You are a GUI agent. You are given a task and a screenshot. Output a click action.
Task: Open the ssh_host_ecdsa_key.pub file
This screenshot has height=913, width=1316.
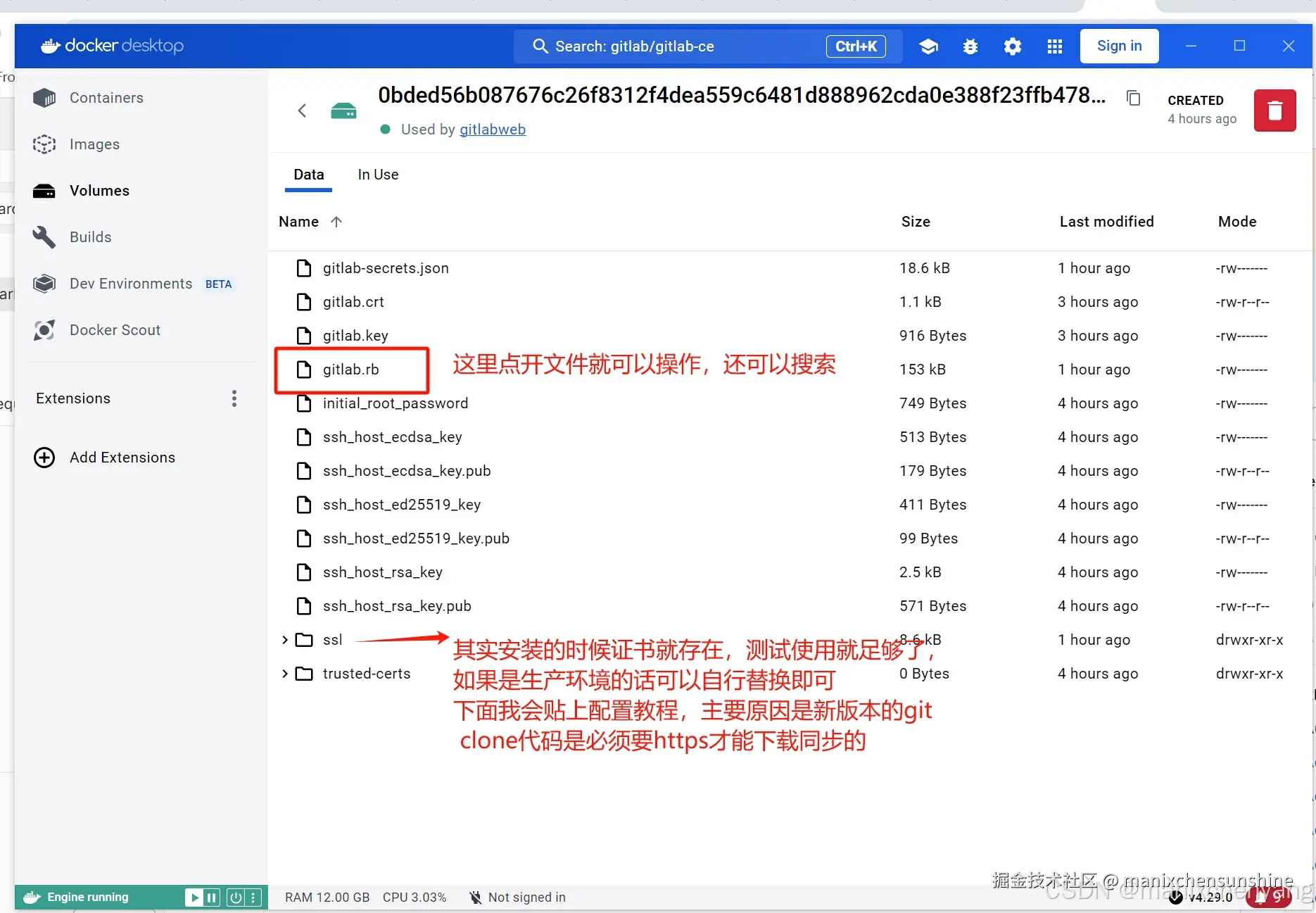click(407, 471)
